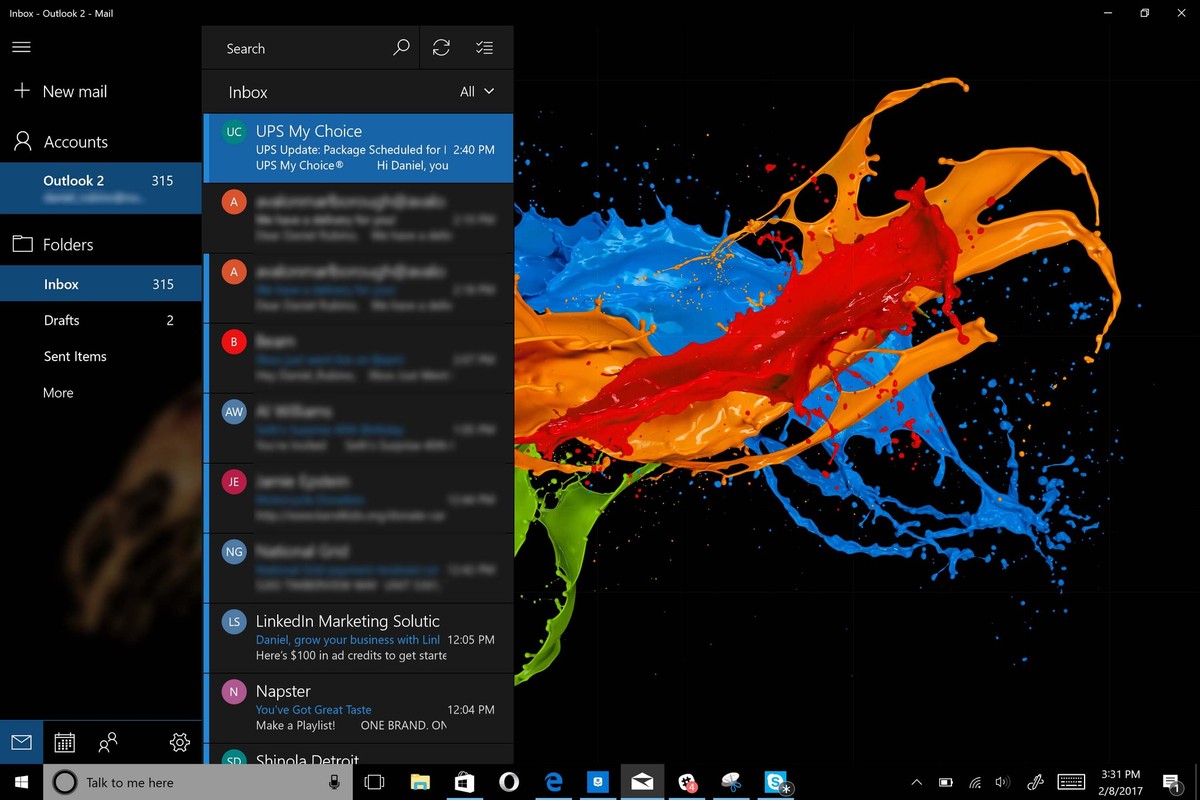Screen dimensions: 1200x800
Task: Click the magnifying glass search icon
Action: pyautogui.click(x=401, y=47)
